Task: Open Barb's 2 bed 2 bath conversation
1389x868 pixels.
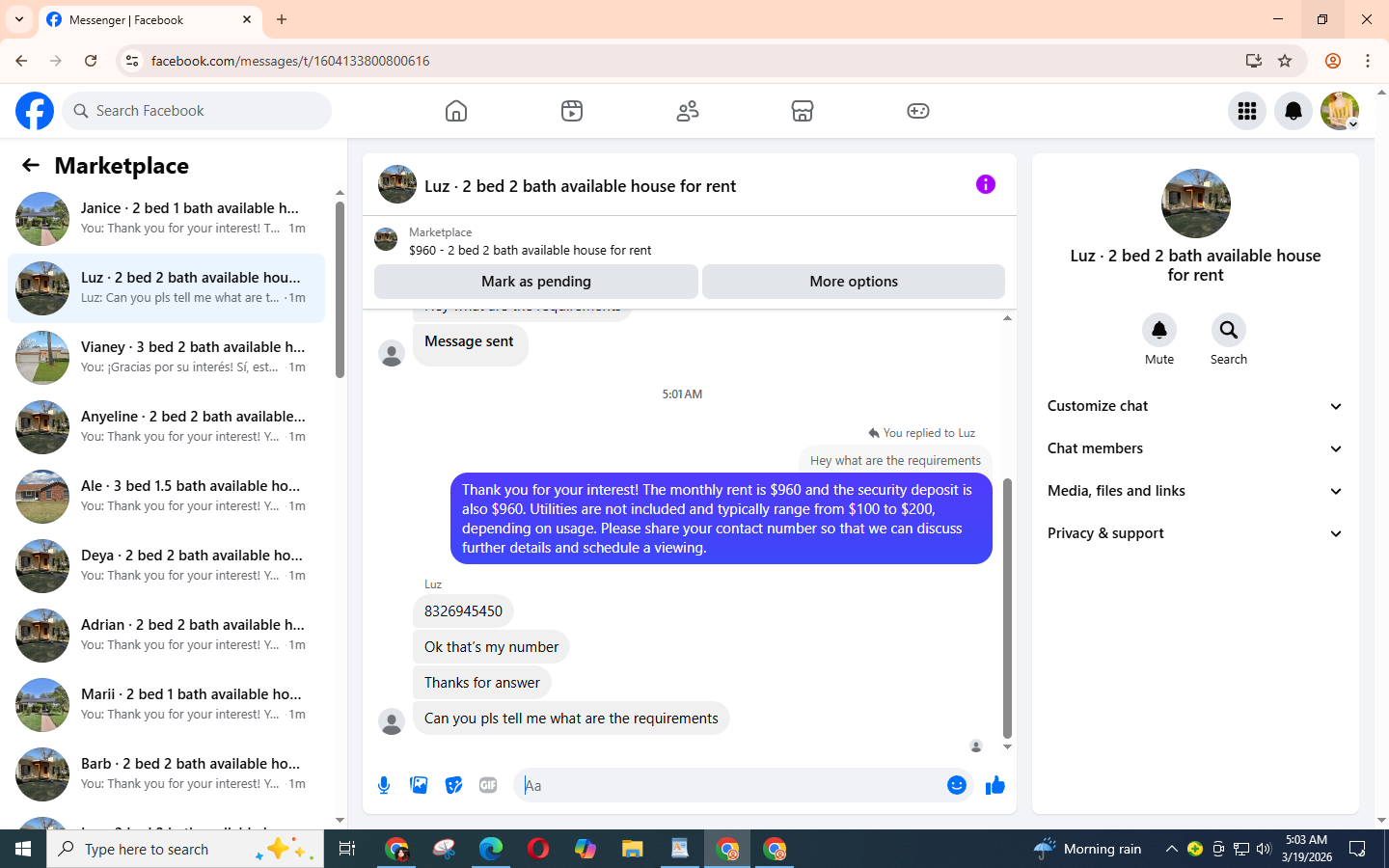Action: [166, 774]
